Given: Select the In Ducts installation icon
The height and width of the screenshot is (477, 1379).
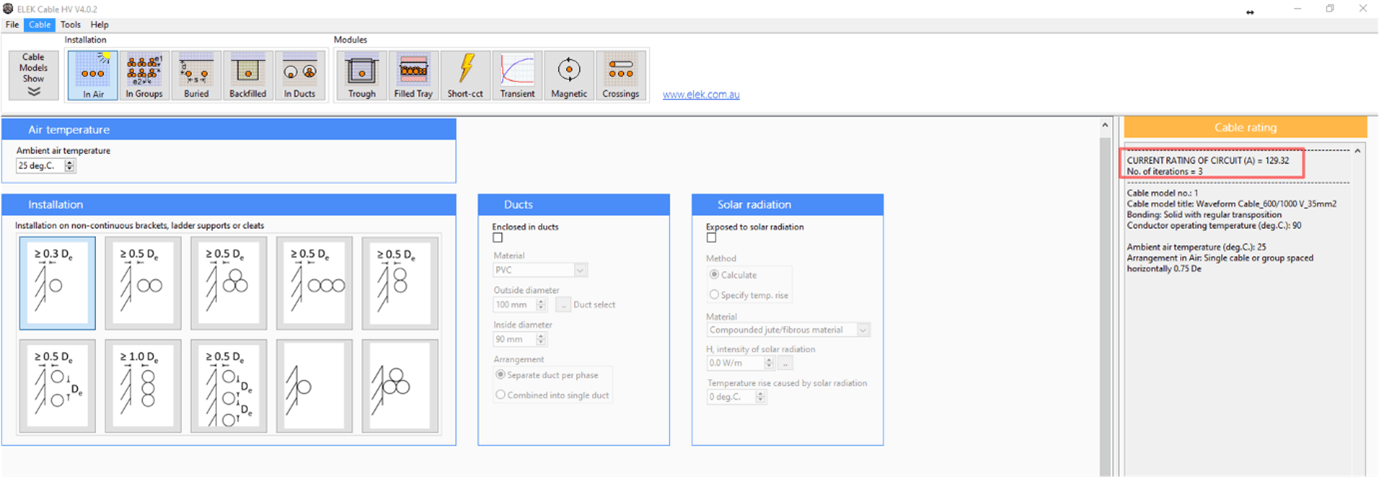Looking at the screenshot, I should (x=300, y=76).
